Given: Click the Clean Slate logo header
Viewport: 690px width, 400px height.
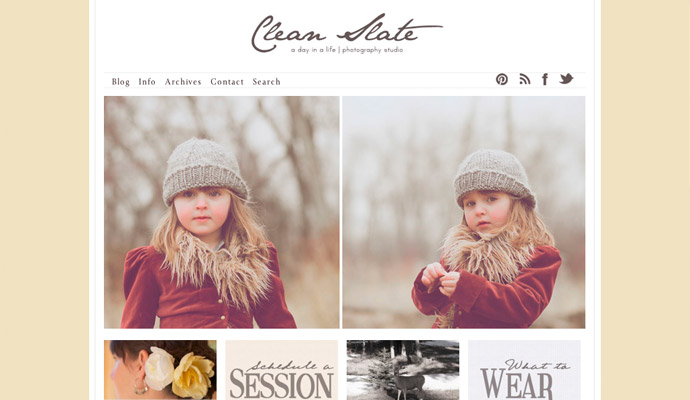Looking at the screenshot, I should point(347,33).
